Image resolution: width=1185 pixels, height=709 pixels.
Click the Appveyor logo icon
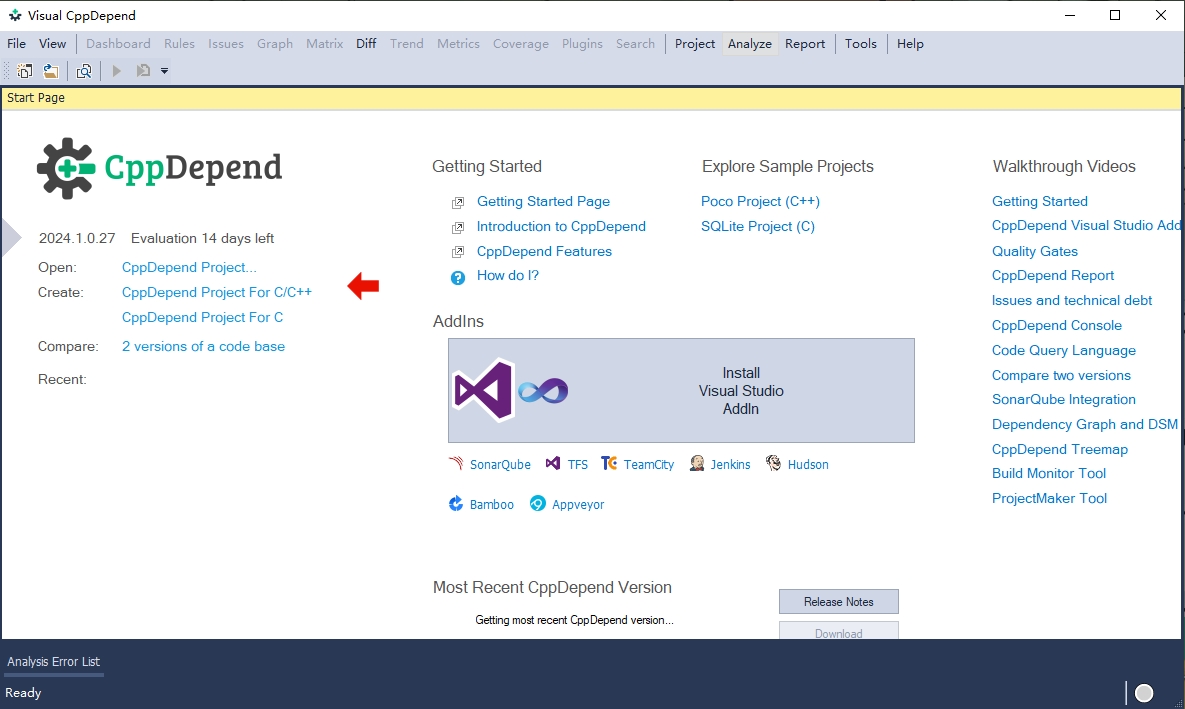(x=538, y=504)
